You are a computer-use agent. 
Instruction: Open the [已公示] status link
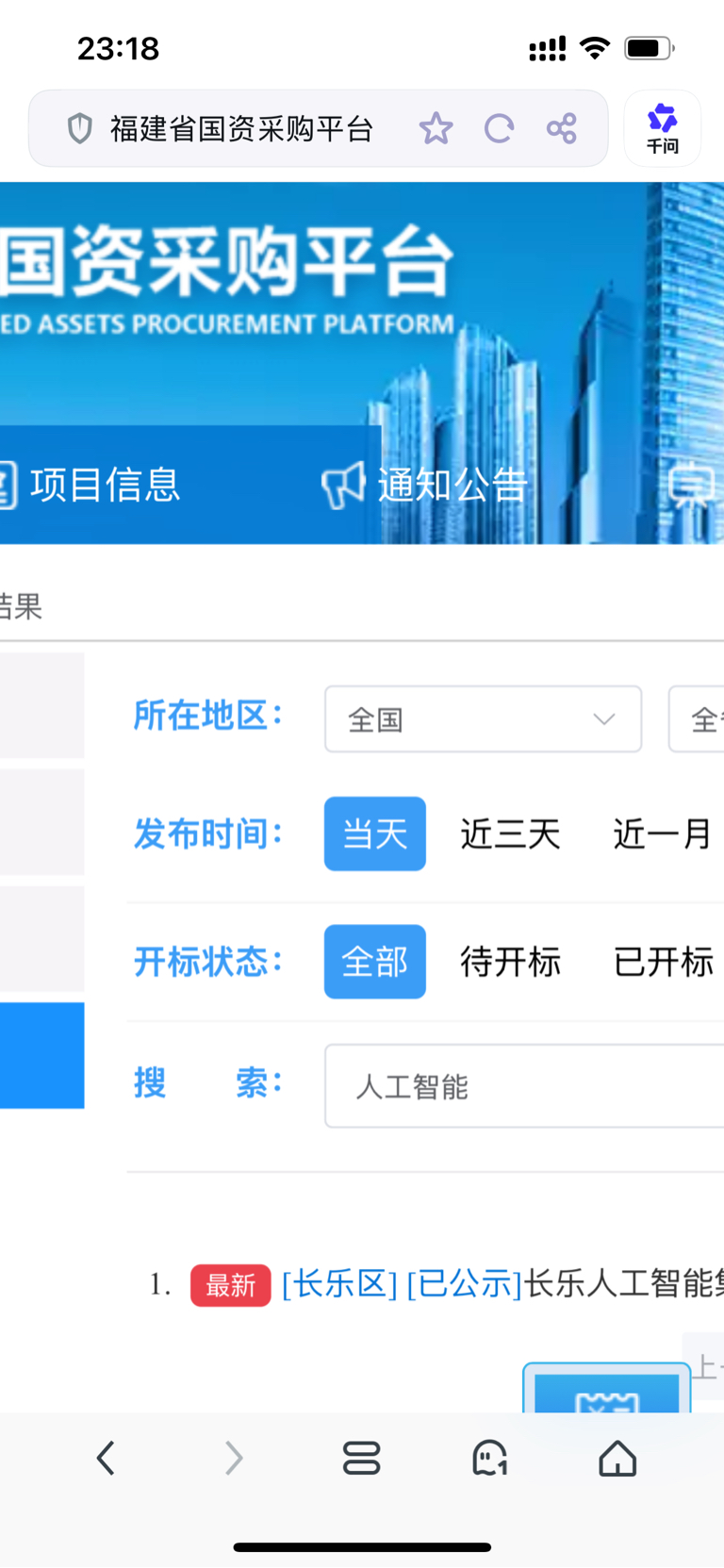pos(465,1284)
